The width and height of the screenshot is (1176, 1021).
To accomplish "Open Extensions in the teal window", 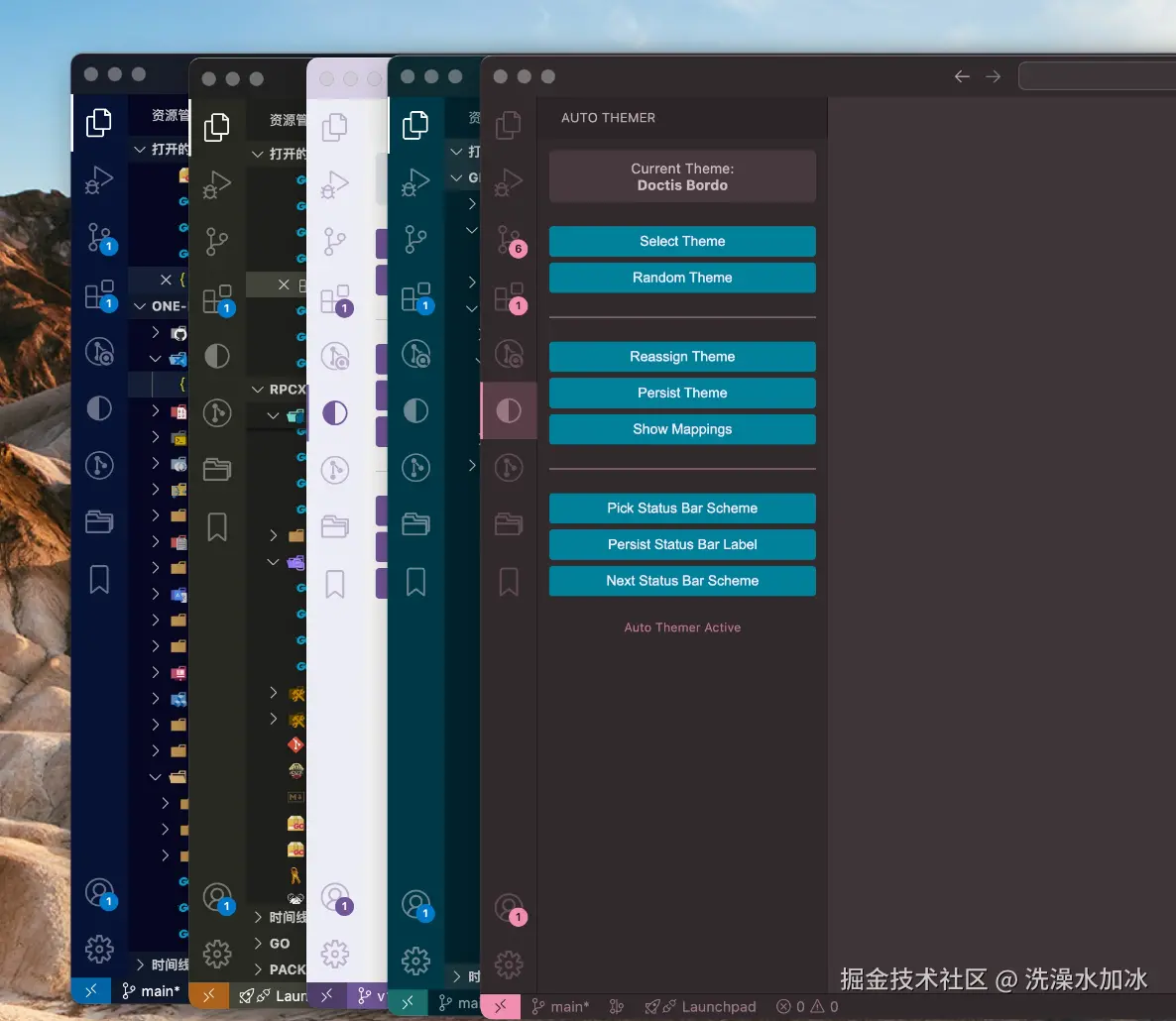I will [x=417, y=297].
